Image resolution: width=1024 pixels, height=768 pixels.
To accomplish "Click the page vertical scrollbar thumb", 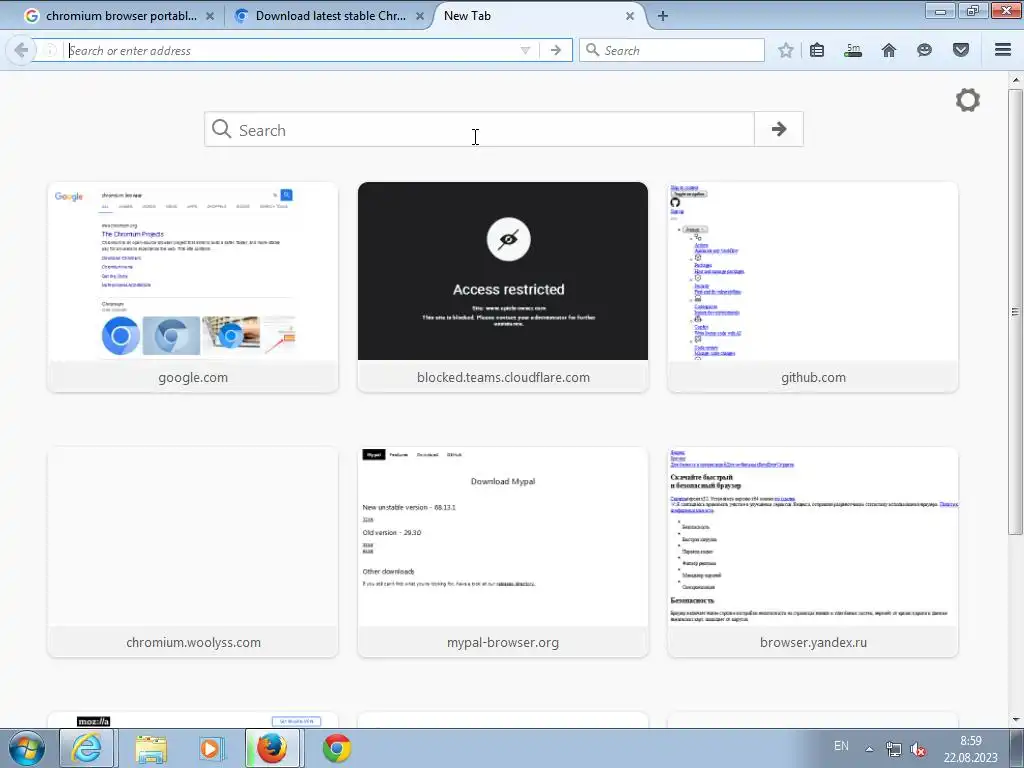I will (1015, 312).
